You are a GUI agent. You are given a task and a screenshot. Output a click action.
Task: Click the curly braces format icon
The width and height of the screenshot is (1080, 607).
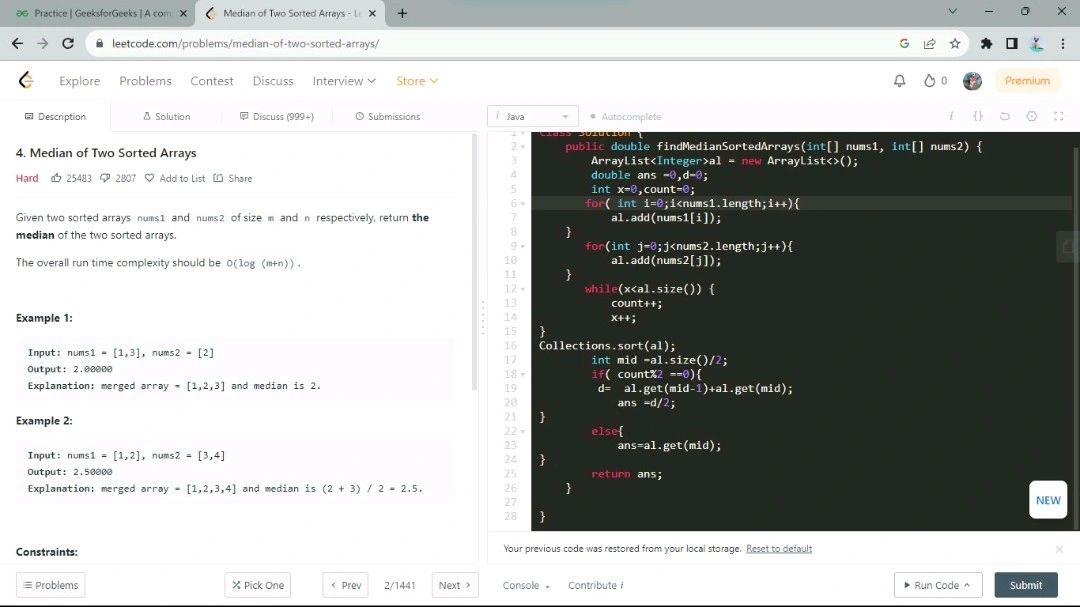click(977, 116)
